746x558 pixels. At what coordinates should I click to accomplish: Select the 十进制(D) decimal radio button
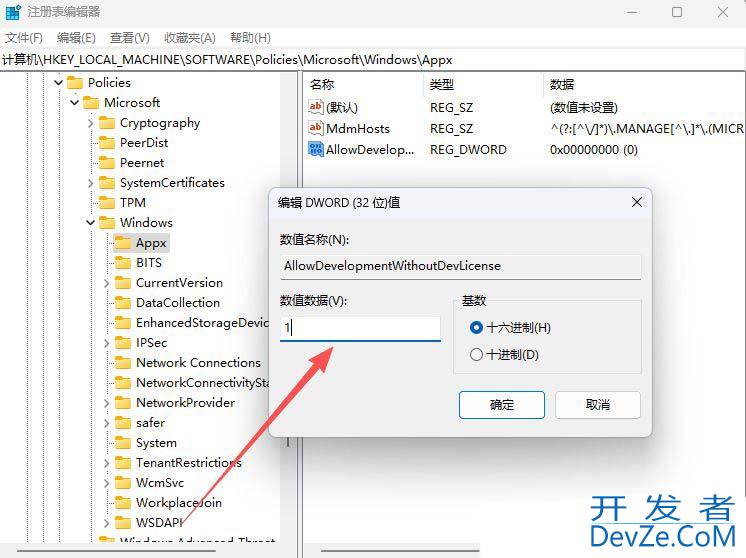(x=476, y=355)
